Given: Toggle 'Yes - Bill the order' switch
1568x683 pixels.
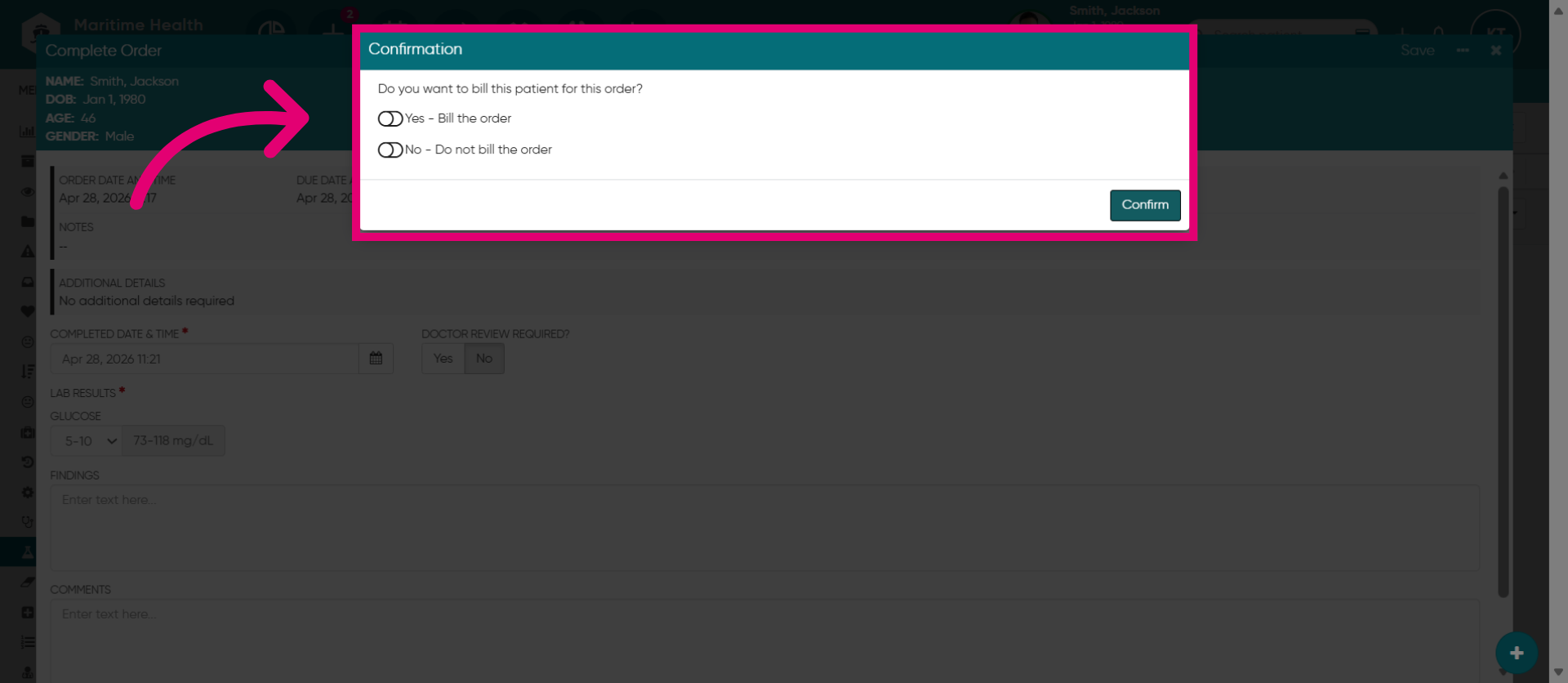Looking at the screenshot, I should [x=390, y=119].
